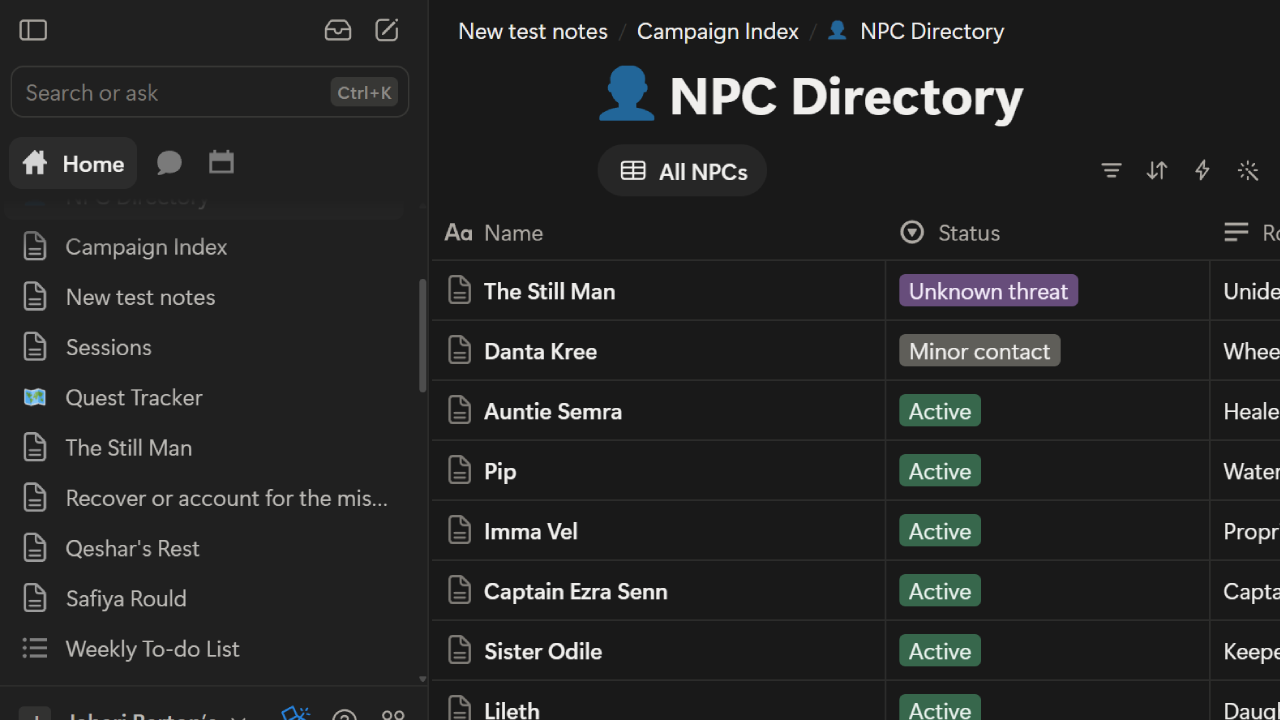
Task: Click the list icon beside Weekly To-do List
Action: click(35, 648)
